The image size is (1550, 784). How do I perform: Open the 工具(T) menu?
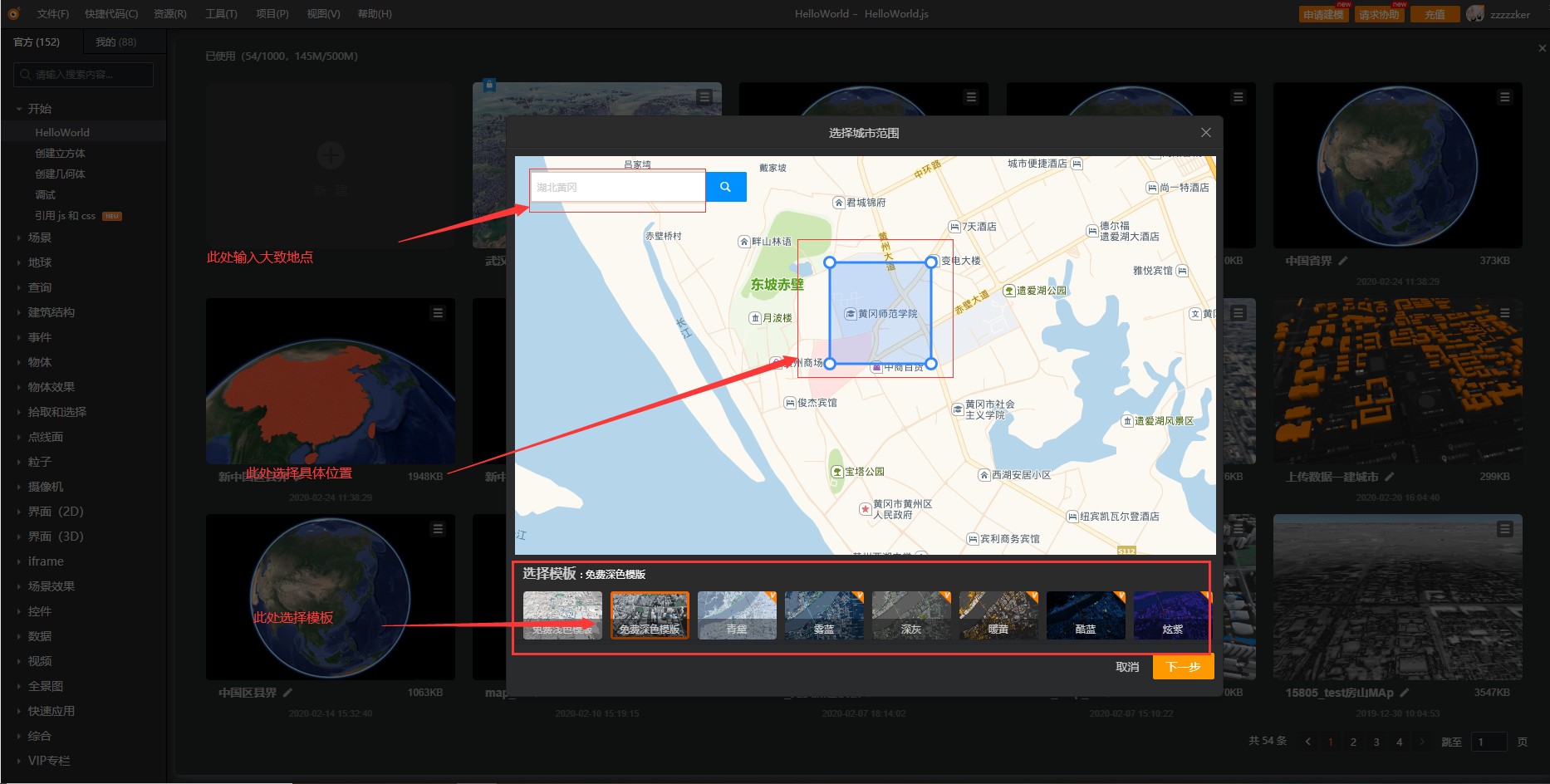click(221, 14)
